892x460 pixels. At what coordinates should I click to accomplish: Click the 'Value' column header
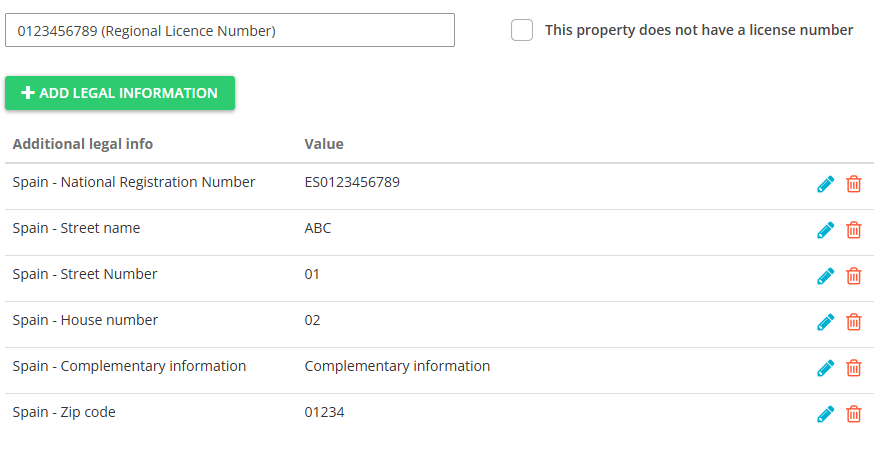click(324, 144)
